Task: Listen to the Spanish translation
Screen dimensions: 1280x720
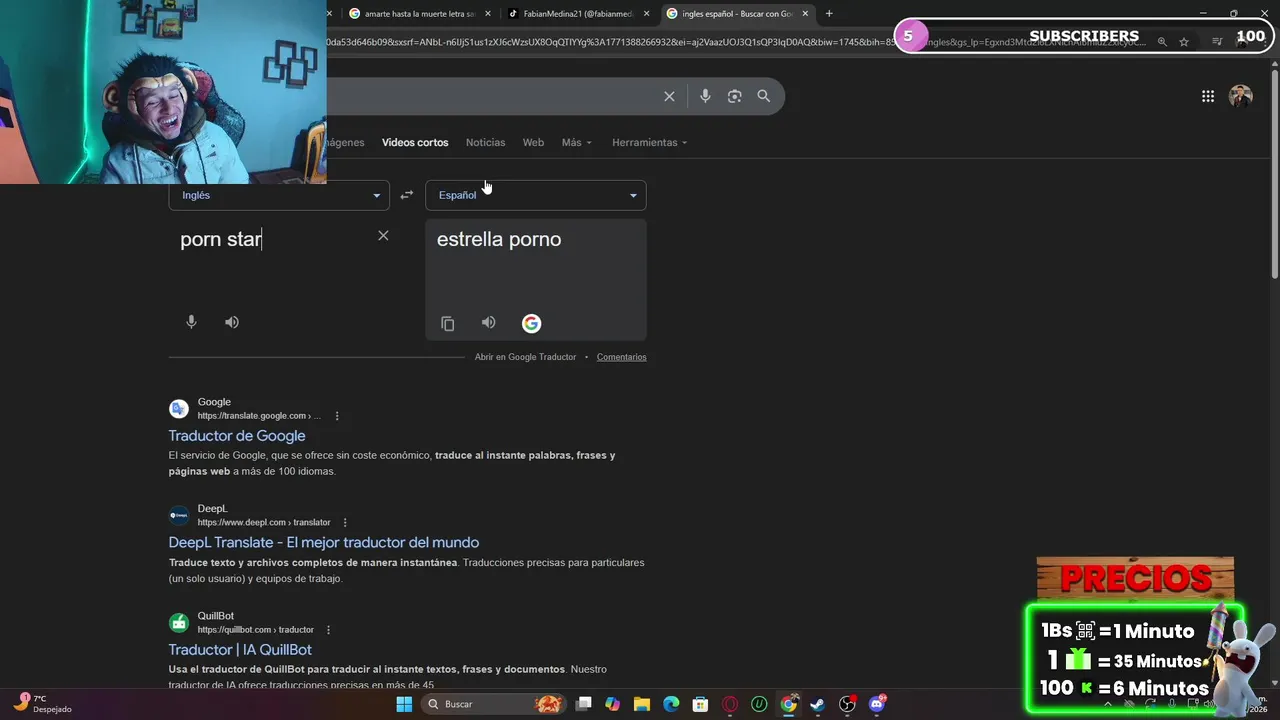Action: (488, 322)
